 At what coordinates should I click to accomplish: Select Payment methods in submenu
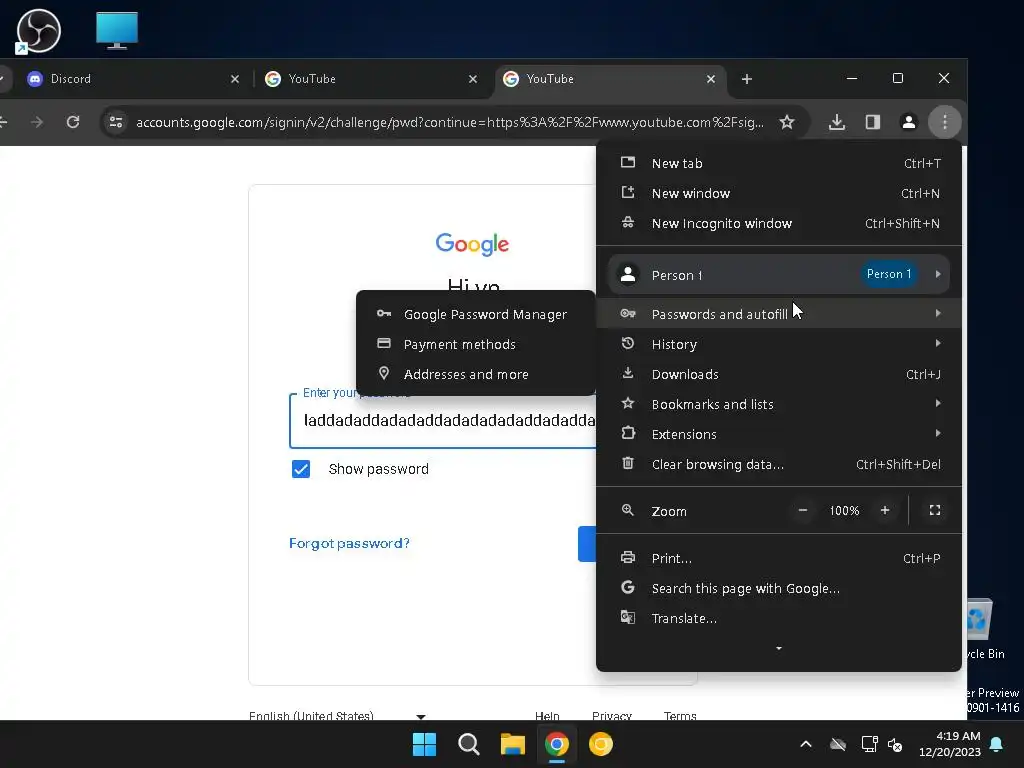coord(475,344)
